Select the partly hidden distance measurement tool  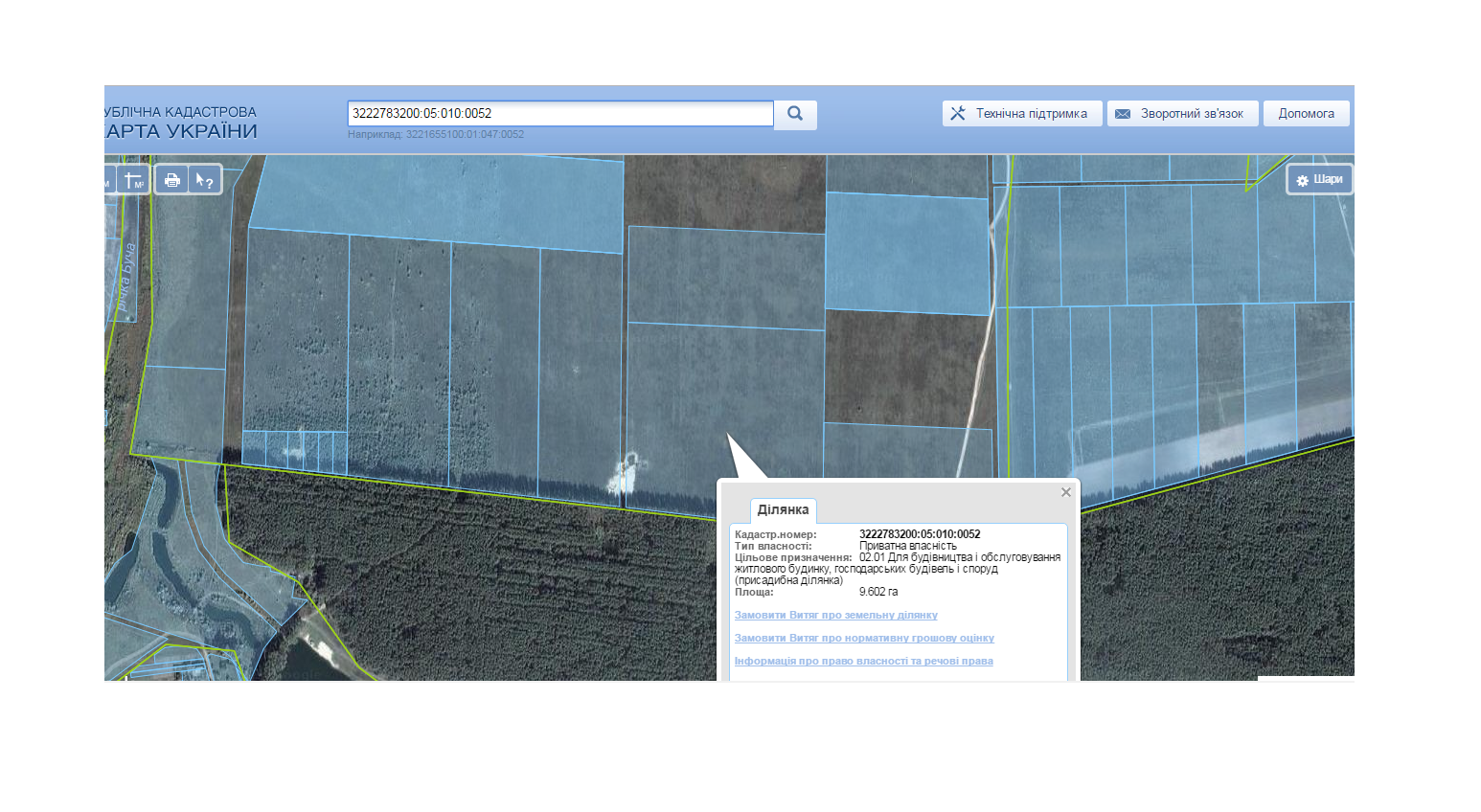109,180
